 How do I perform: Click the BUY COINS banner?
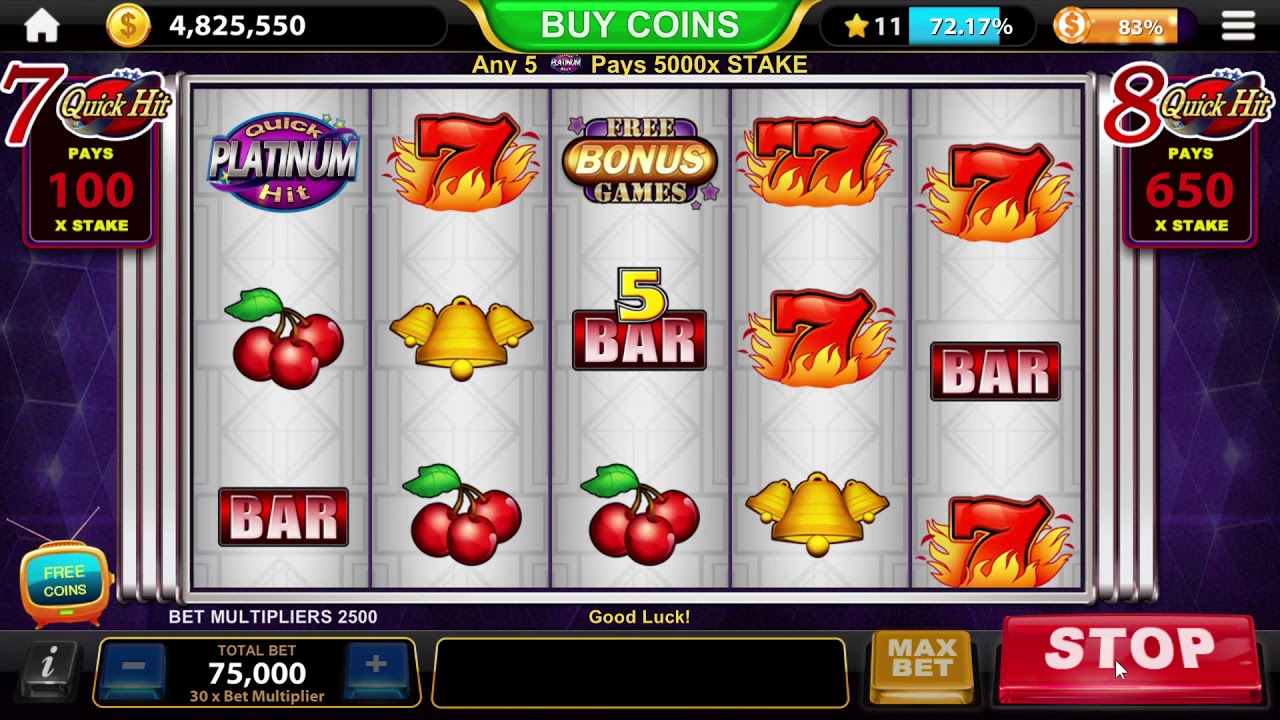point(640,26)
